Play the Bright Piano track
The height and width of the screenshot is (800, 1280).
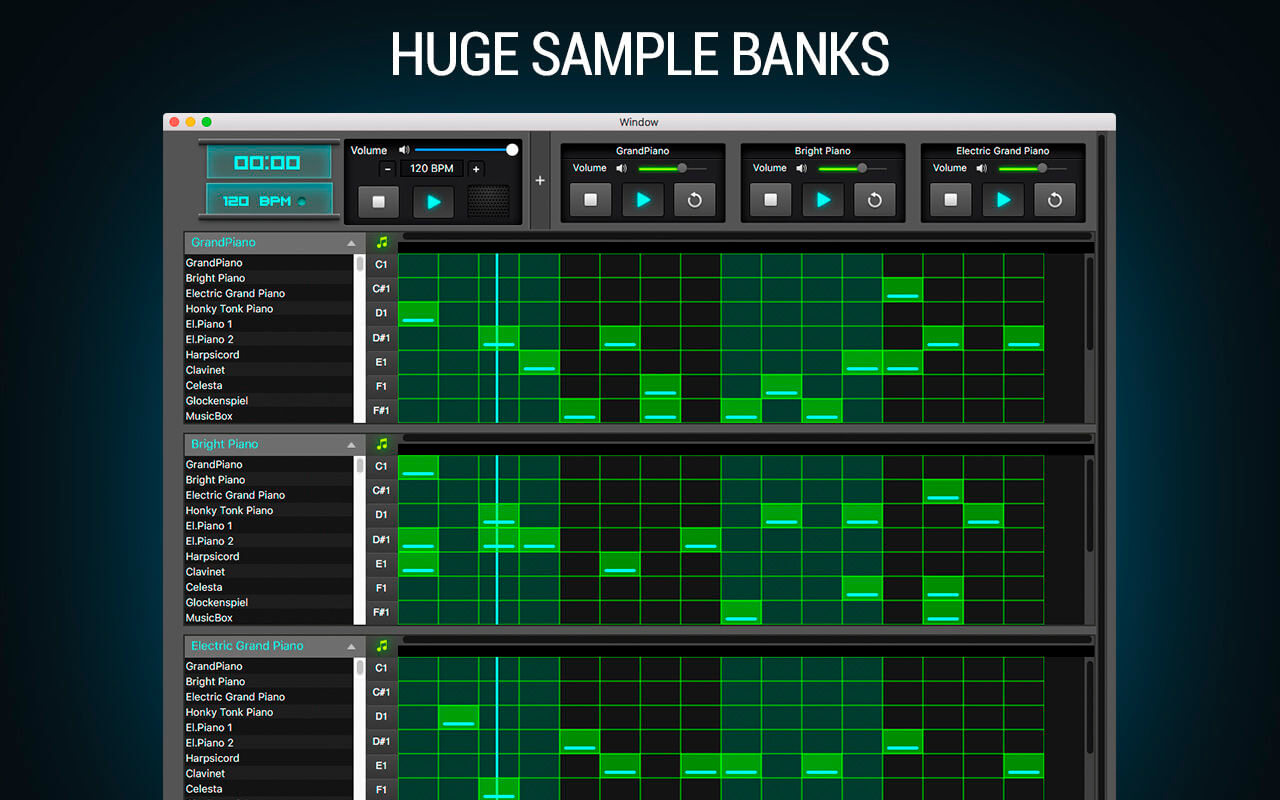click(x=823, y=200)
